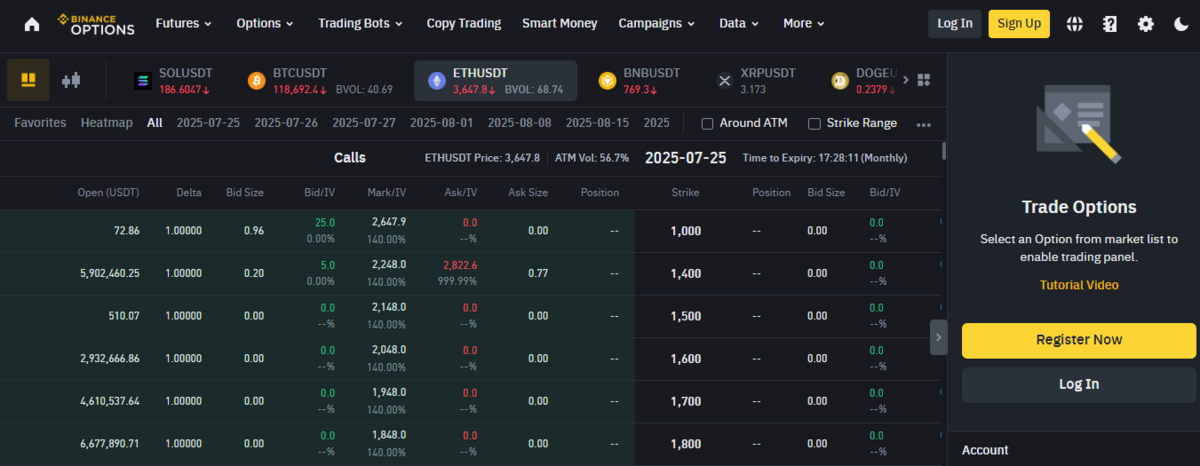This screenshot has width=1200, height=466.
Task: Open Smart Money page
Action: [560, 23]
